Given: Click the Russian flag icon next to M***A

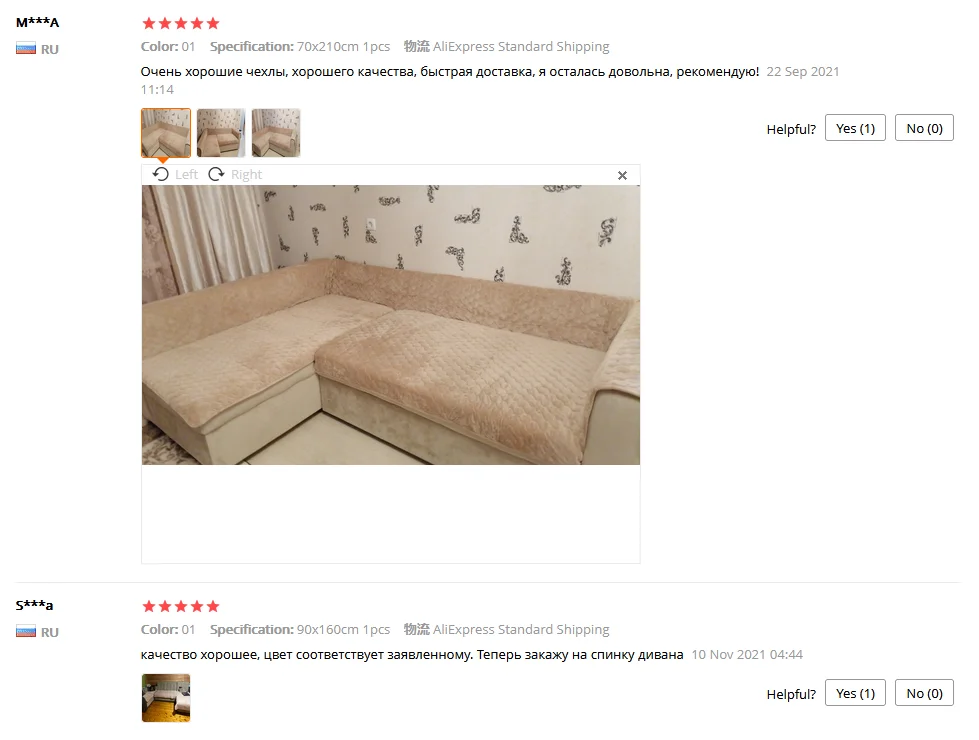Looking at the screenshot, I should [26, 49].
